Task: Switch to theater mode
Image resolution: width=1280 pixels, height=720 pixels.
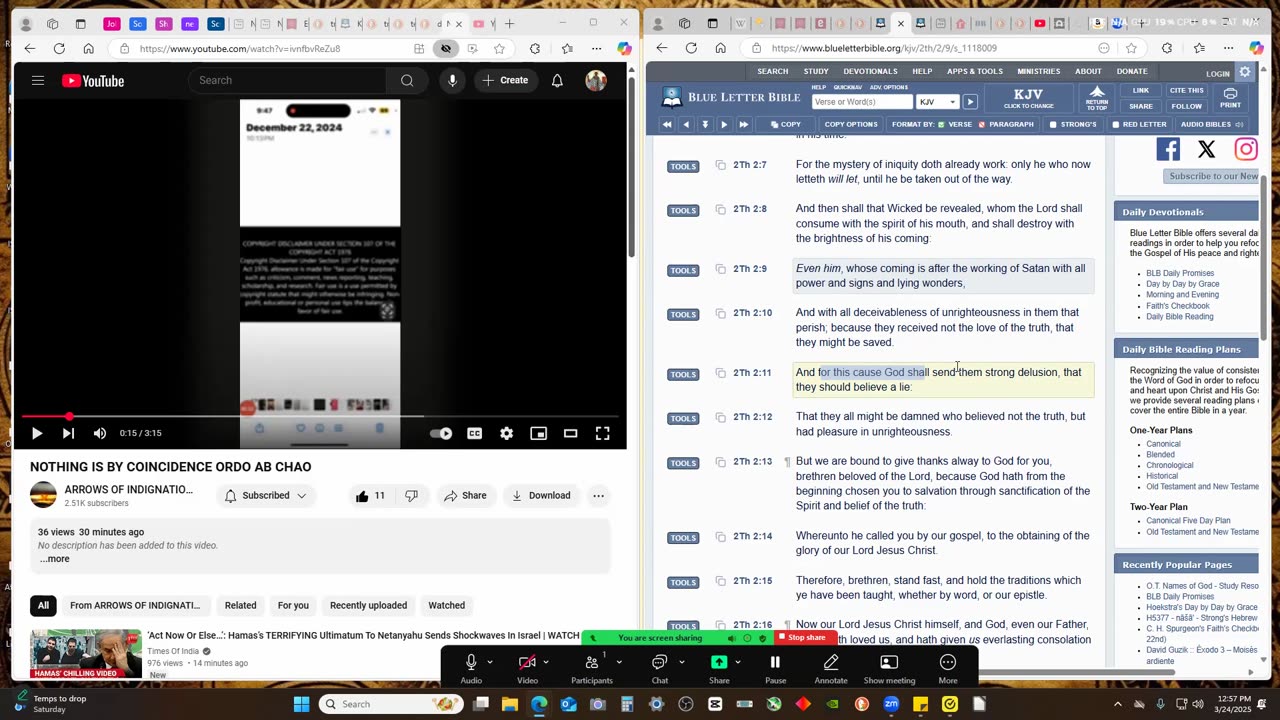Action: pyautogui.click(x=570, y=433)
